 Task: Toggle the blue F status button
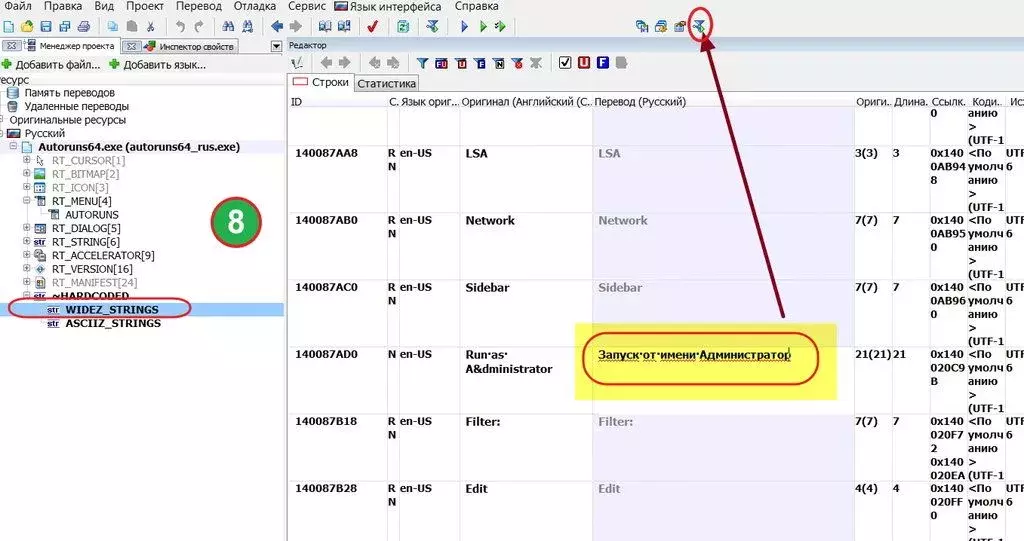click(603, 63)
